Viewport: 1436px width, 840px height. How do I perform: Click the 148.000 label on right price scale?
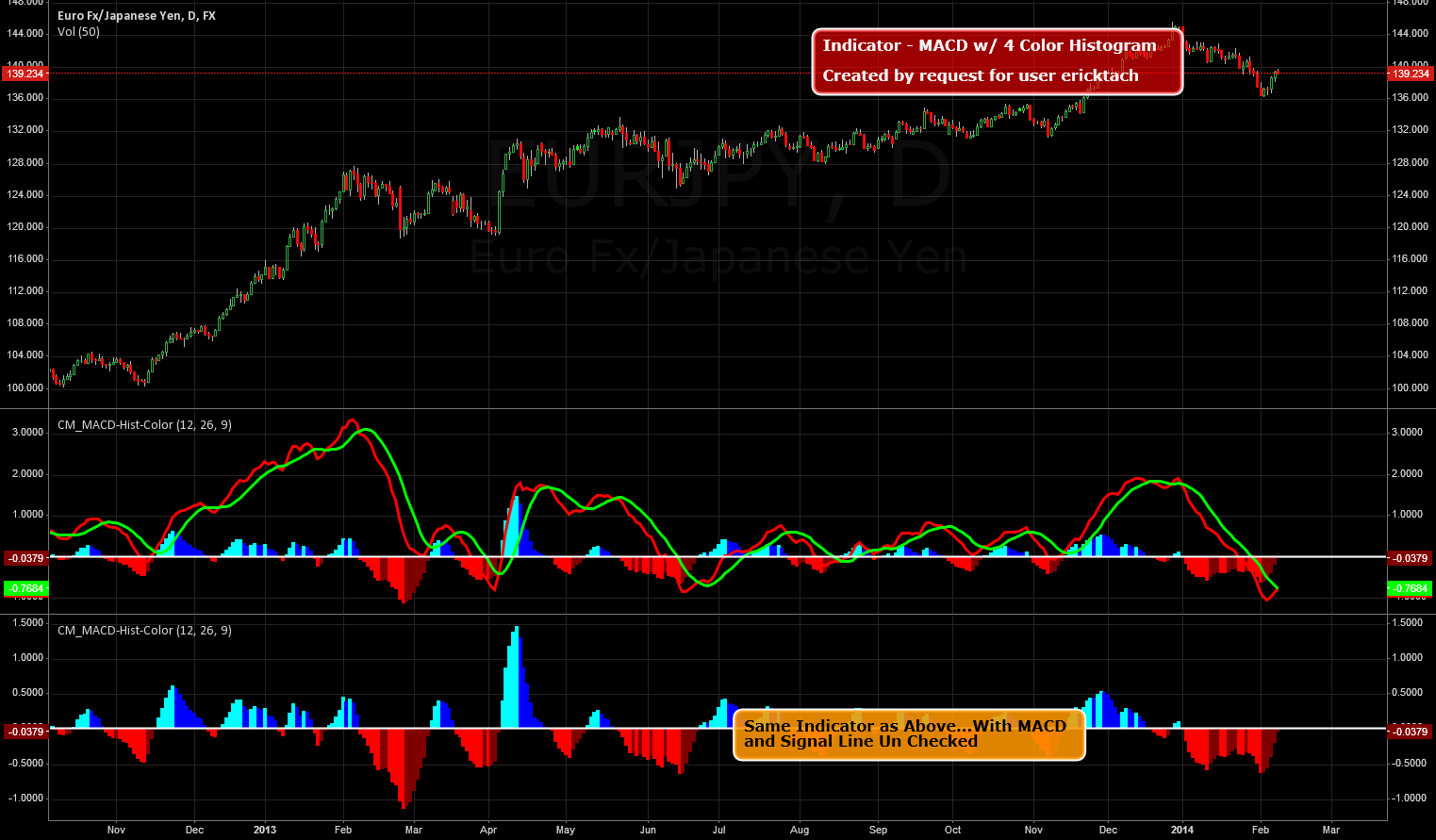(x=1411, y=4)
